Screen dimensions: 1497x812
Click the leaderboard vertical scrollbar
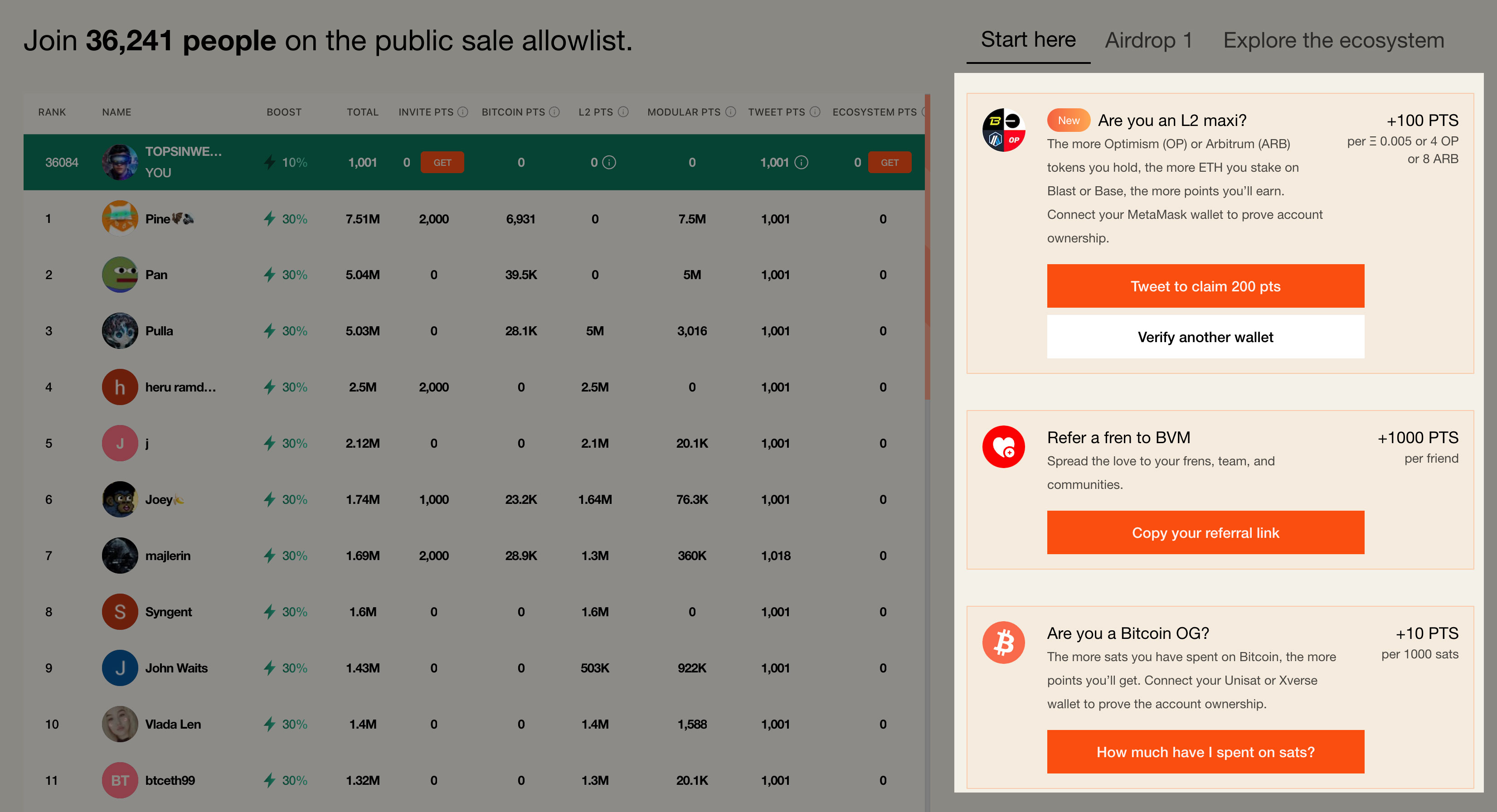(928, 247)
